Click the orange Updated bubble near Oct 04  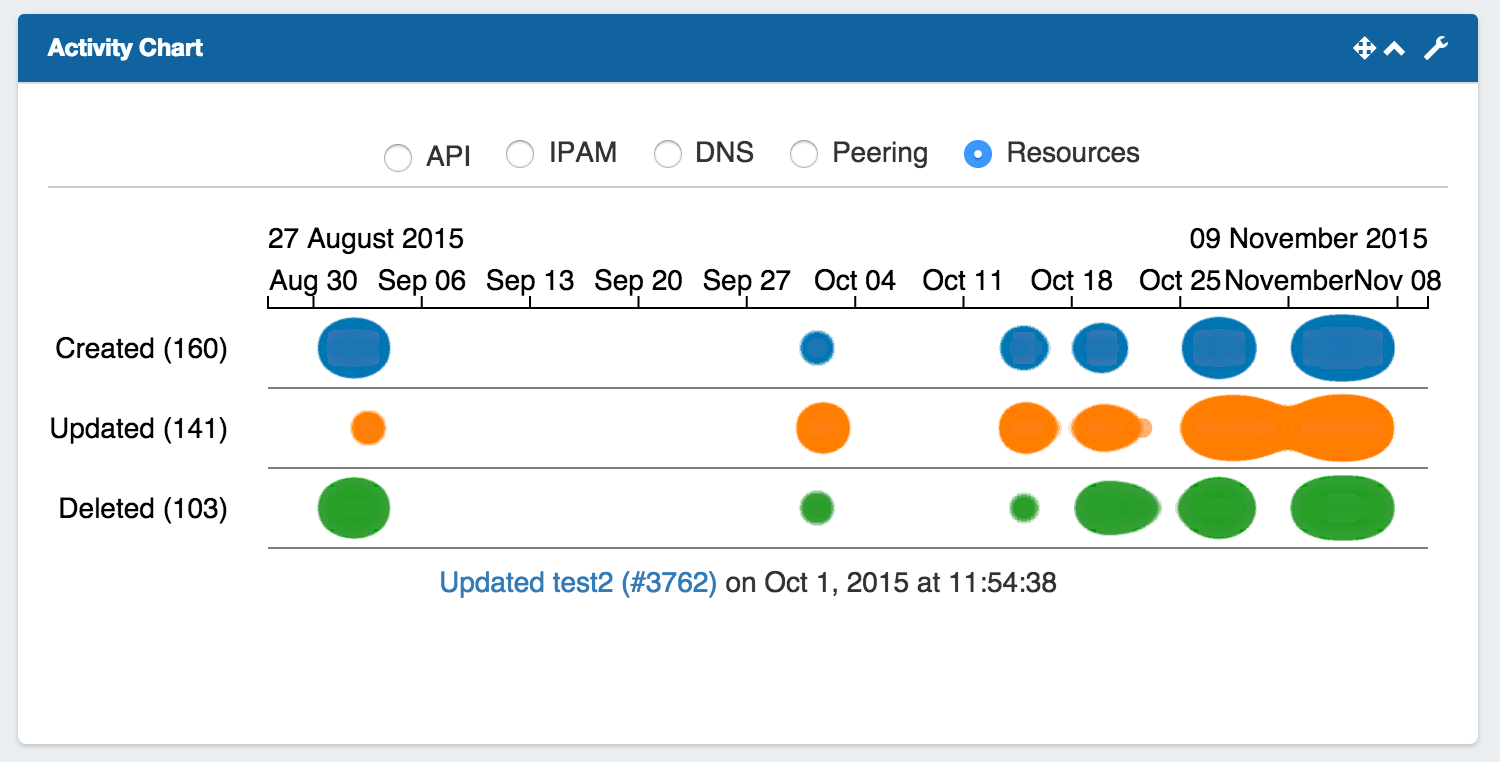[823, 428]
